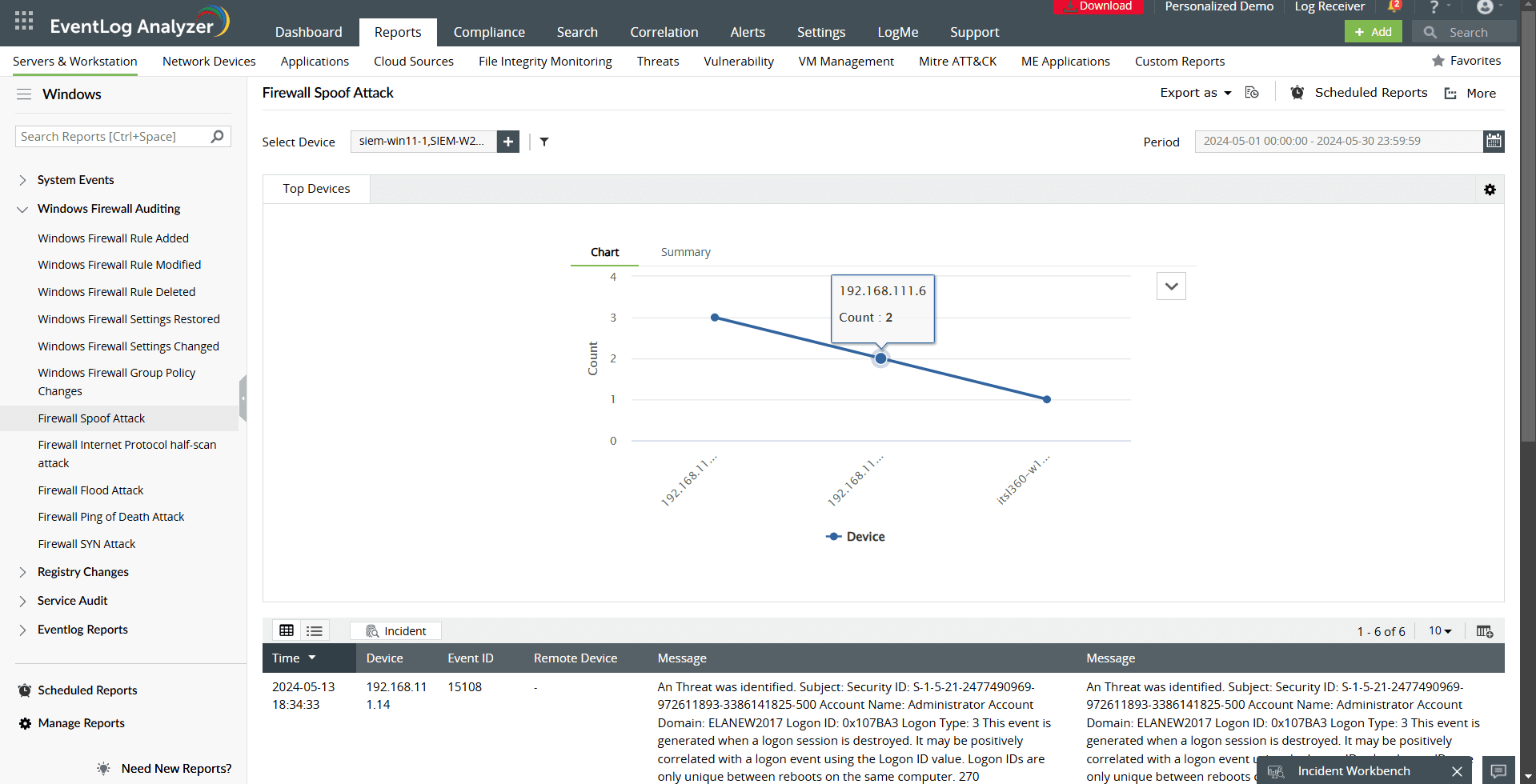Open the device filter funnel icon
The width and height of the screenshot is (1536, 784).
point(544,142)
